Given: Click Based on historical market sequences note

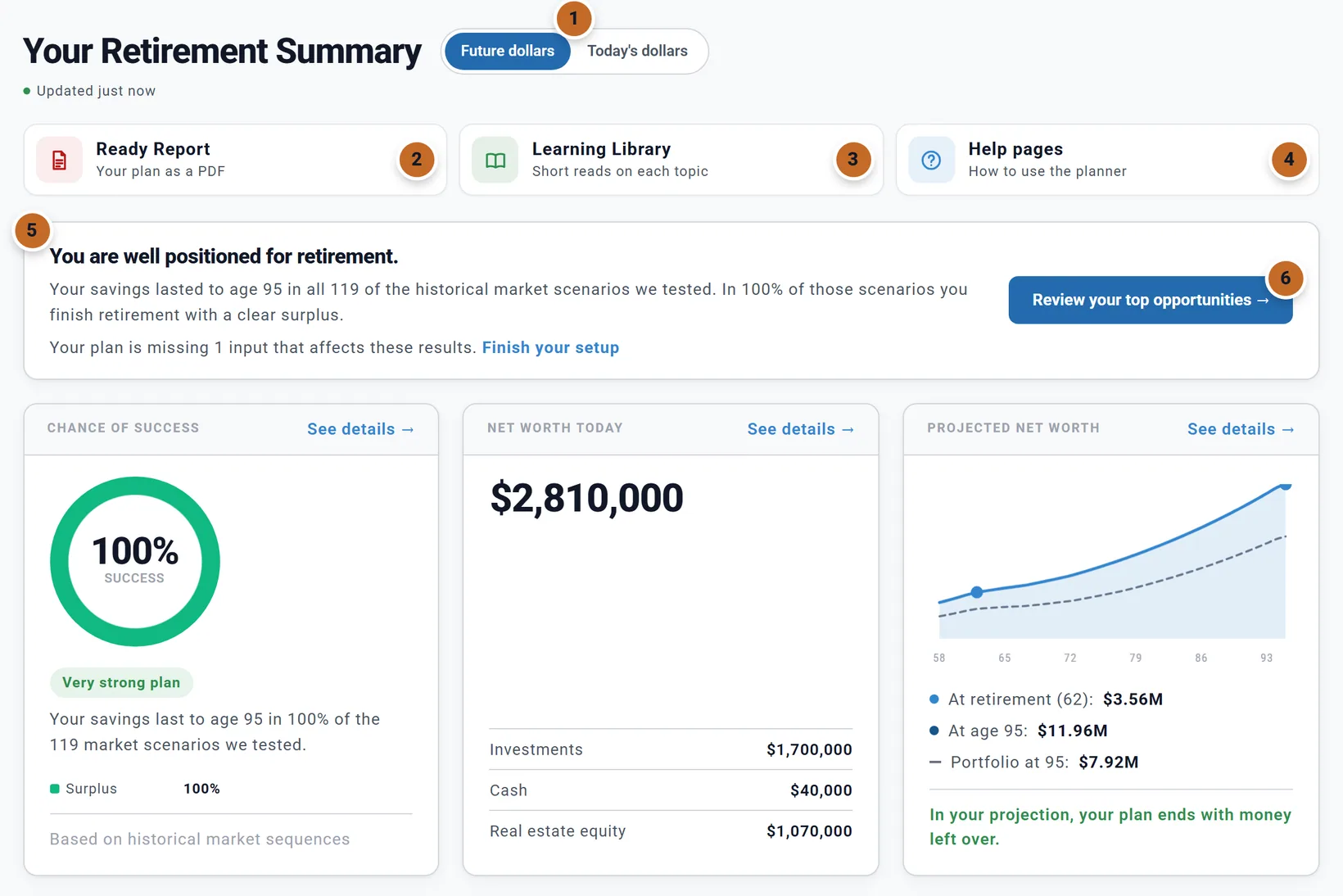Looking at the screenshot, I should click(x=200, y=839).
